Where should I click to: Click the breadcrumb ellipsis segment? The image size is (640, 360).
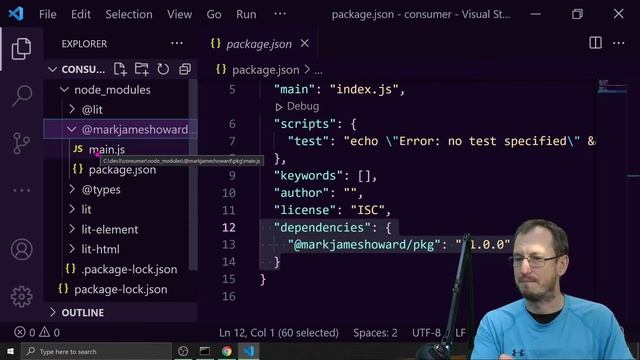click(x=318, y=70)
